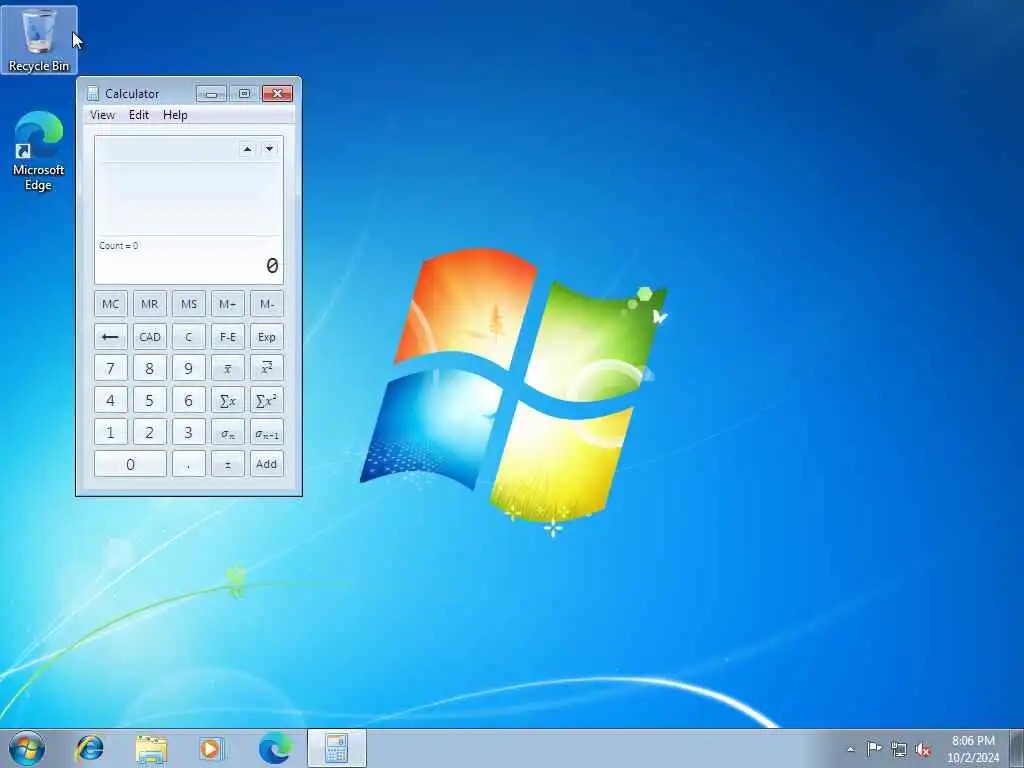Image resolution: width=1024 pixels, height=768 pixels.
Task: Open Microsoft Edge from taskbar
Action: (275, 748)
